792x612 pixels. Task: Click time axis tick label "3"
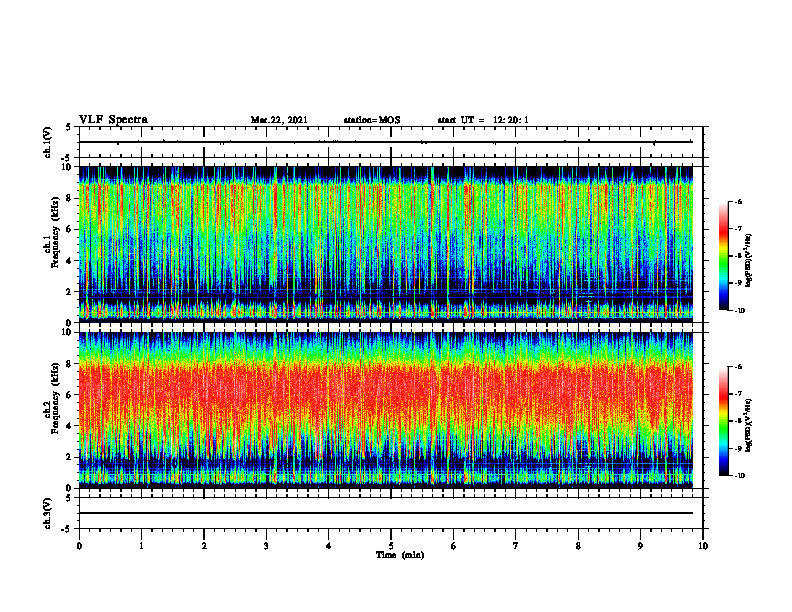coord(266,546)
